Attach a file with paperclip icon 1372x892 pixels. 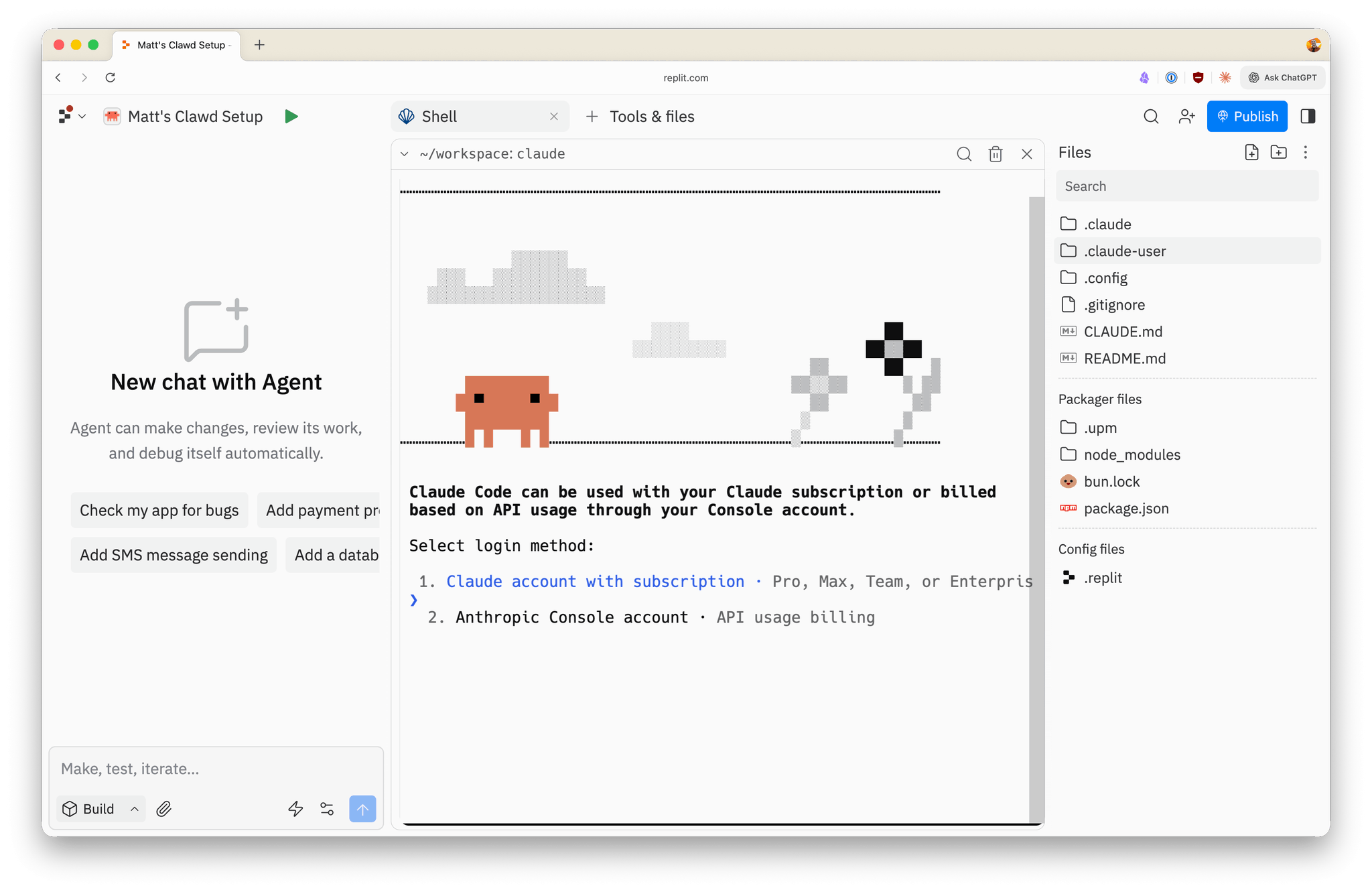(164, 809)
